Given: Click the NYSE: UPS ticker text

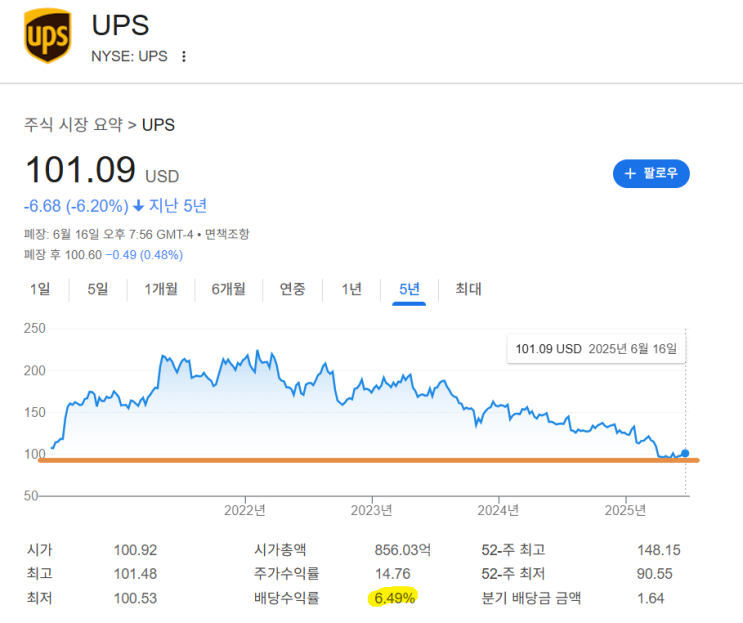Looking at the screenshot, I should 129,56.
